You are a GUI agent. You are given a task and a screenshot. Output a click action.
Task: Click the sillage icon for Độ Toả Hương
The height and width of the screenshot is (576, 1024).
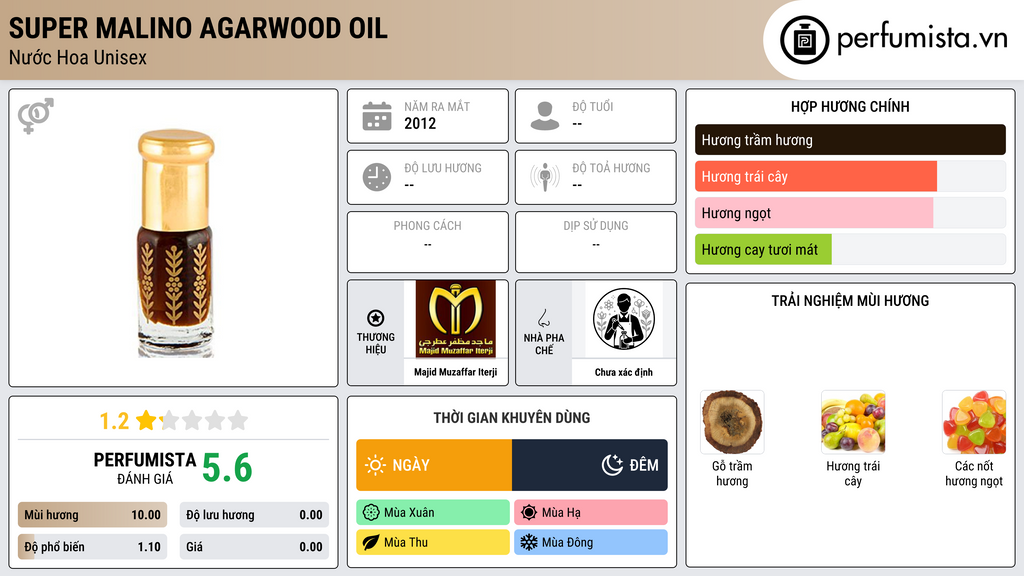[x=545, y=177]
